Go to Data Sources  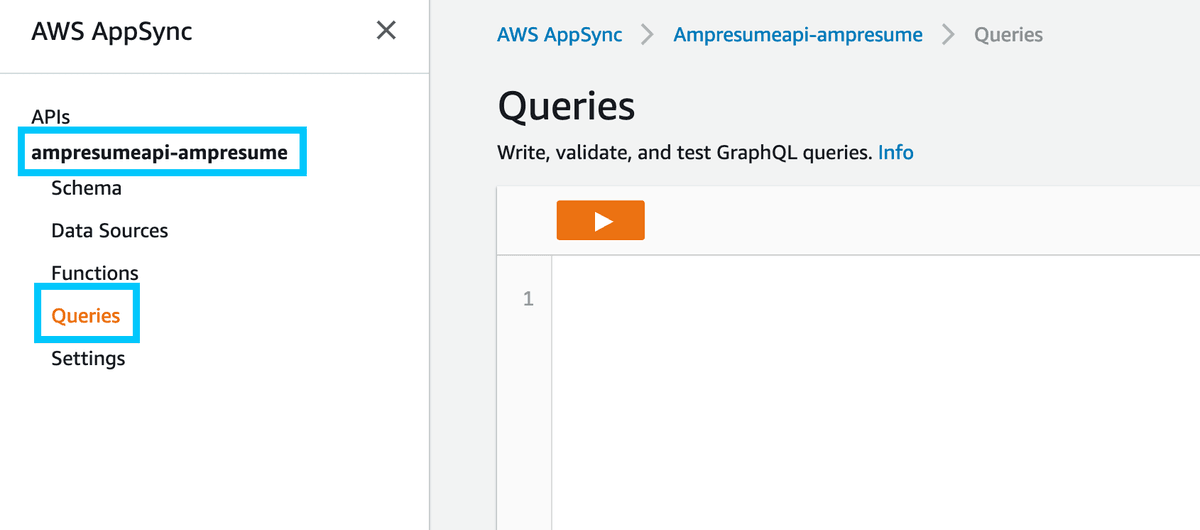(x=109, y=231)
